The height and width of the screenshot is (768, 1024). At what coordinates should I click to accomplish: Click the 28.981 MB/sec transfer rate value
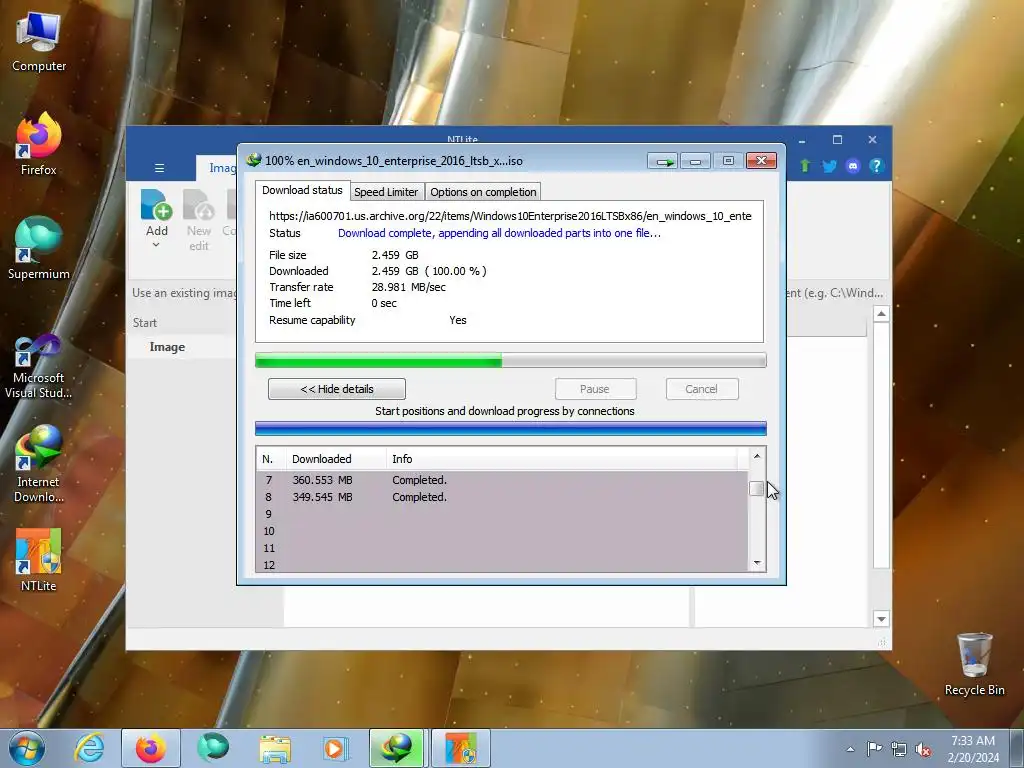[x=409, y=287]
